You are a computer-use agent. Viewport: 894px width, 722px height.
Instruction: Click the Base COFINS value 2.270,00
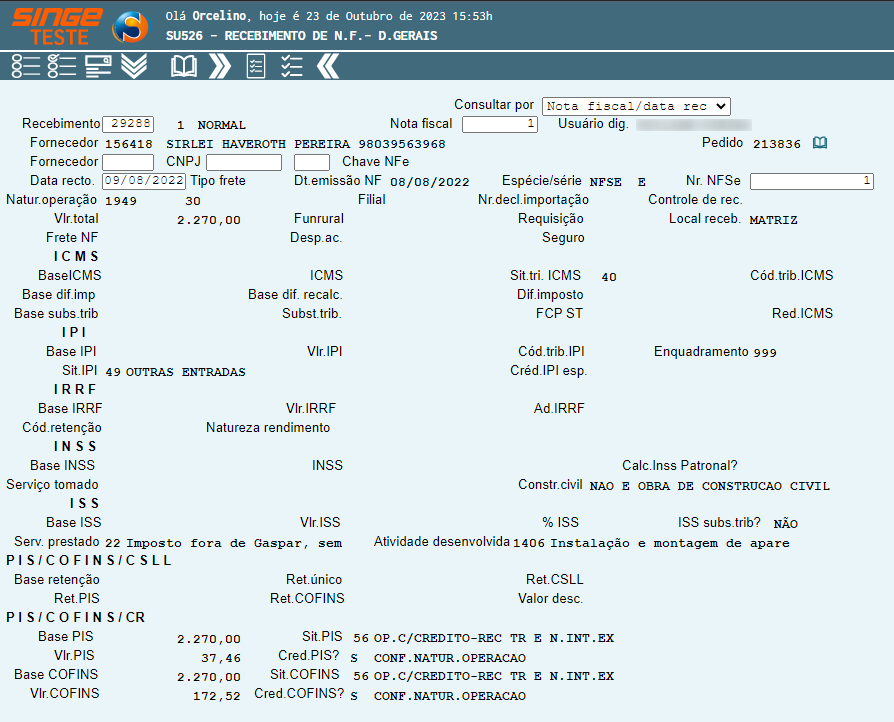[209, 678]
